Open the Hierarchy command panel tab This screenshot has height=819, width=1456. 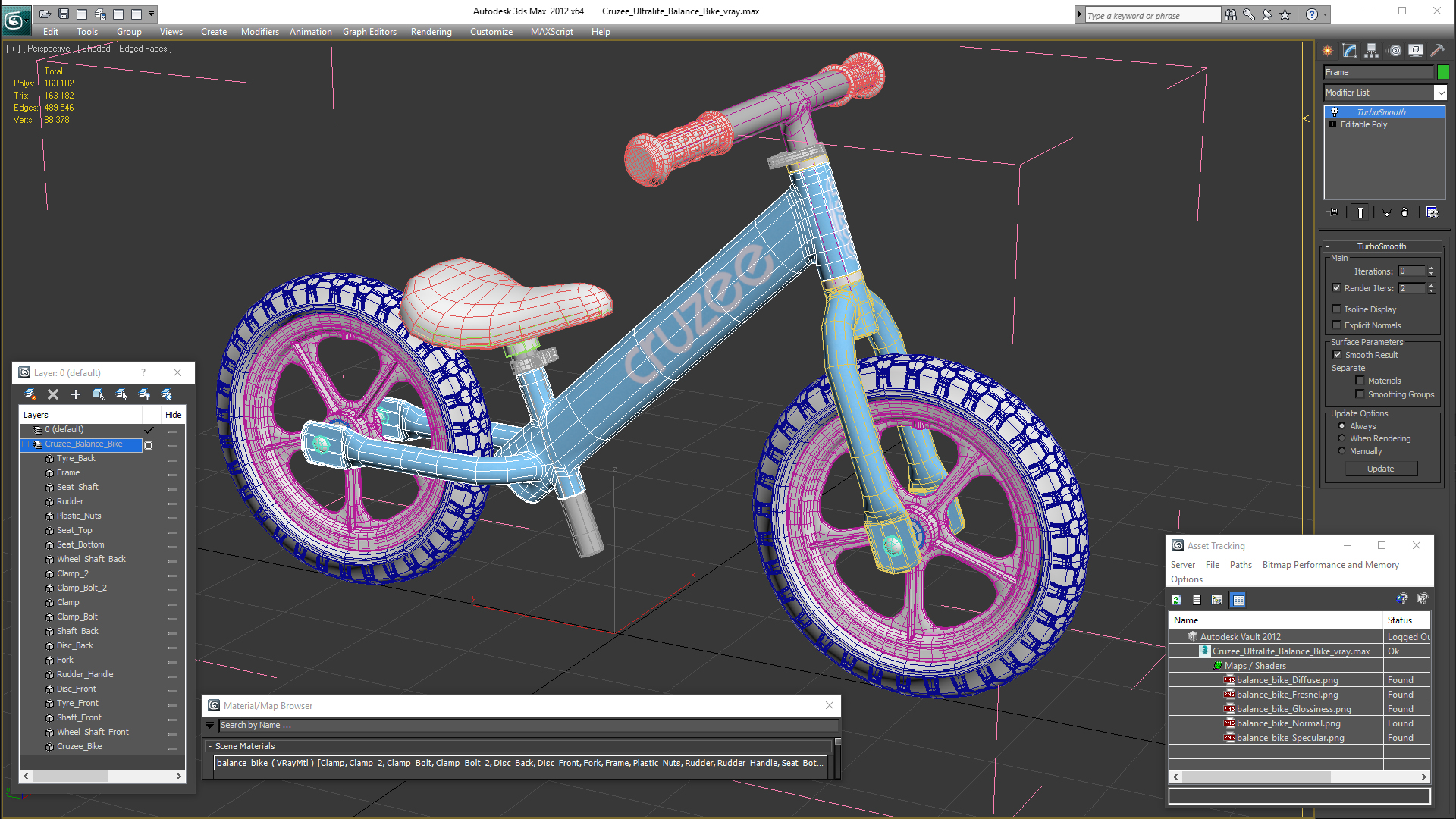tap(1371, 51)
